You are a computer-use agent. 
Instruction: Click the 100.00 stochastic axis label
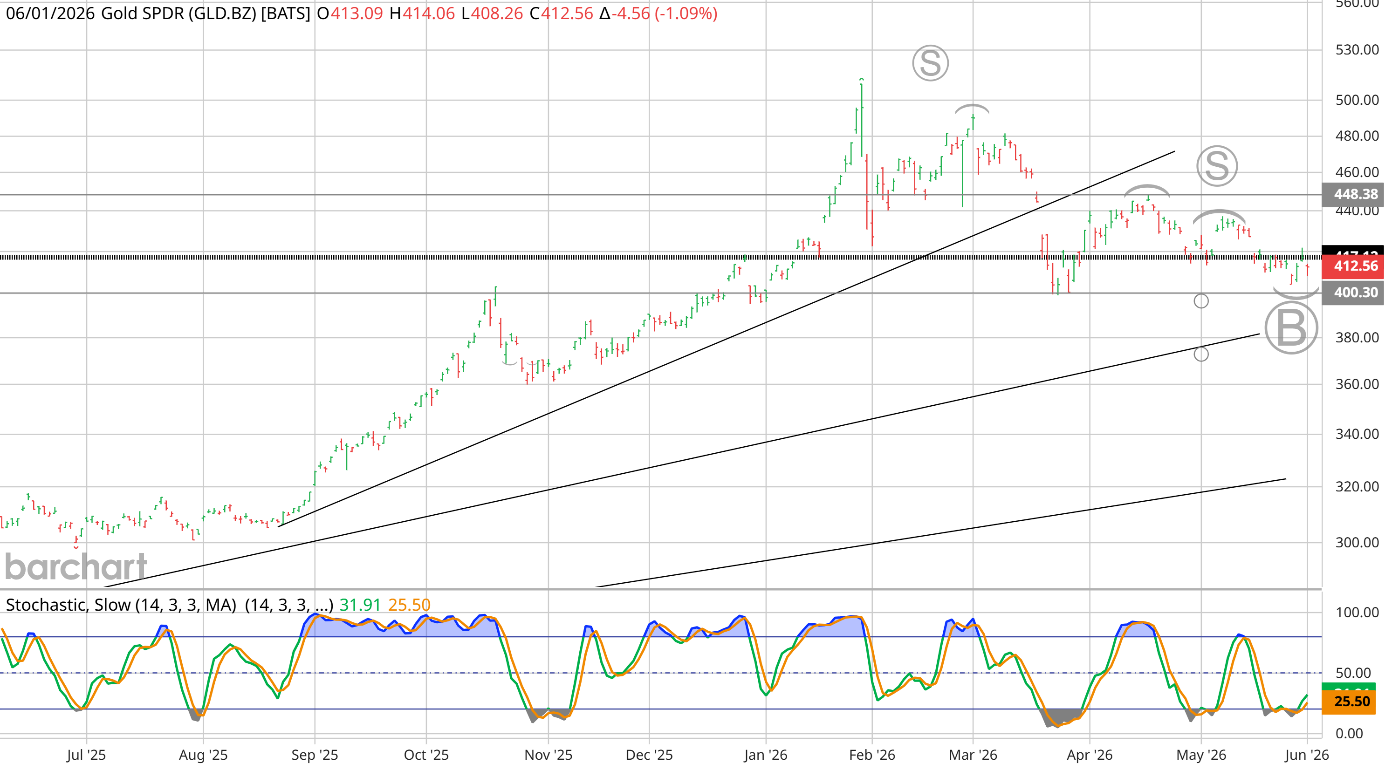[1357, 613]
